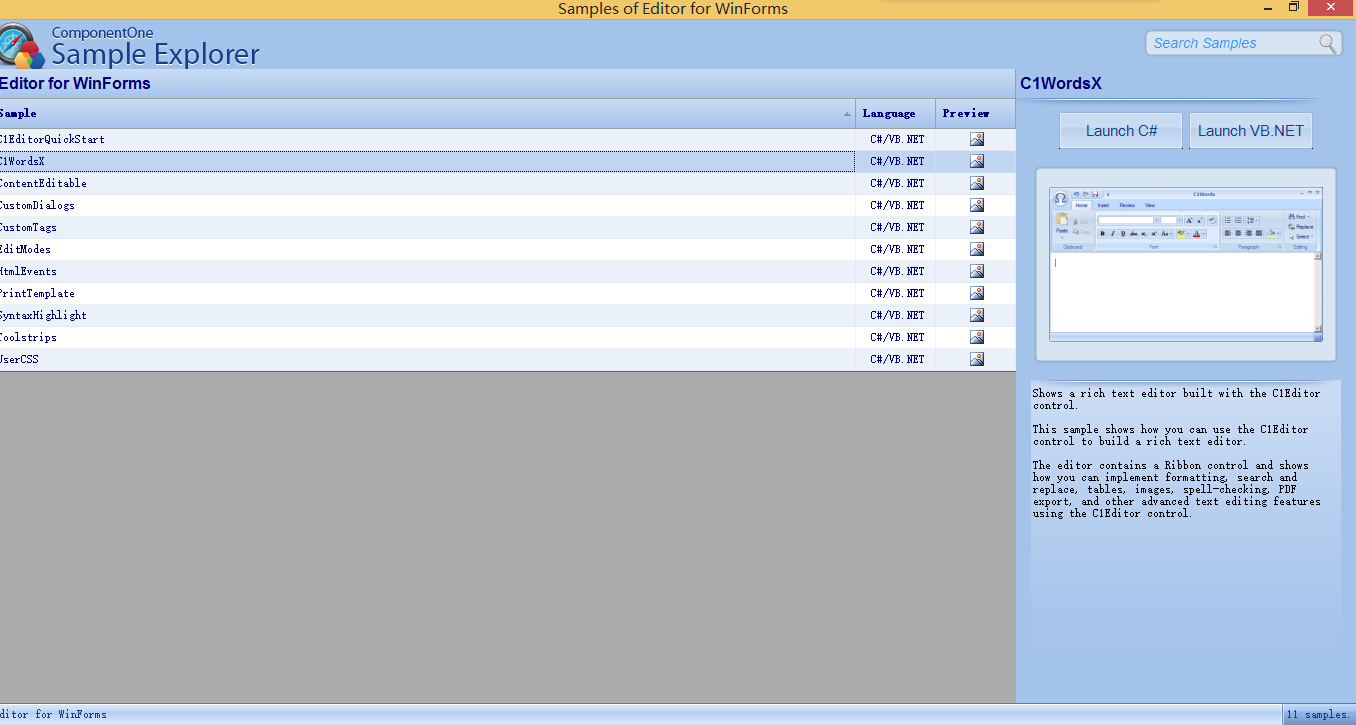Open preview icon for CustomDialogs row
The height and width of the screenshot is (725, 1356).
(x=976, y=205)
